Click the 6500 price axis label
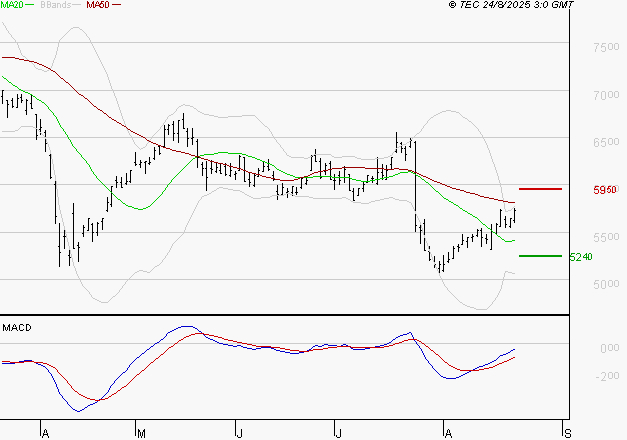The width and height of the screenshot is (627, 440). point(606,142)
